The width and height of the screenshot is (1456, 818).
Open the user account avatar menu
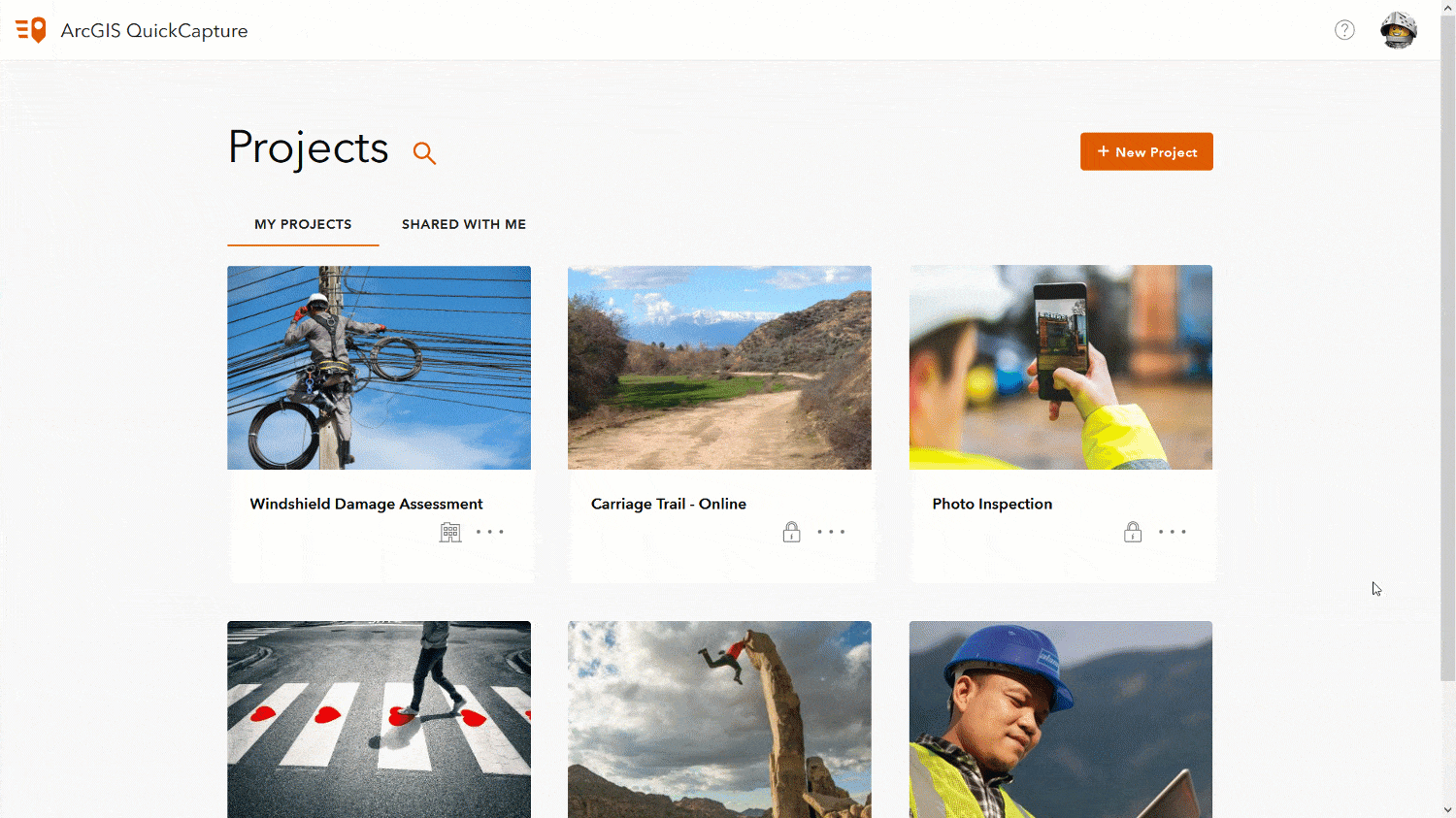(x=1398, y=29)
